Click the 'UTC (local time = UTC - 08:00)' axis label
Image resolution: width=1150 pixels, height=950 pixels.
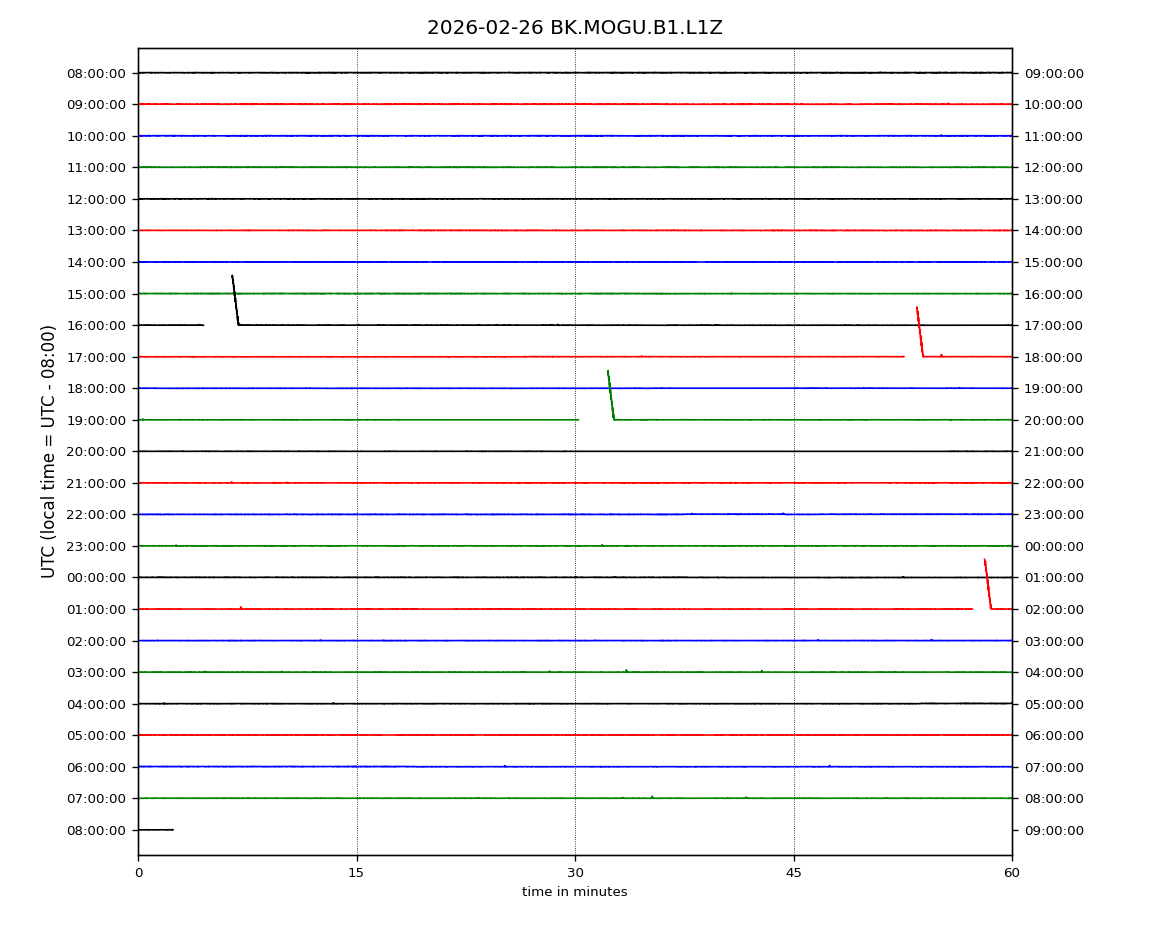pyautogui.click(x=49, y=451)
